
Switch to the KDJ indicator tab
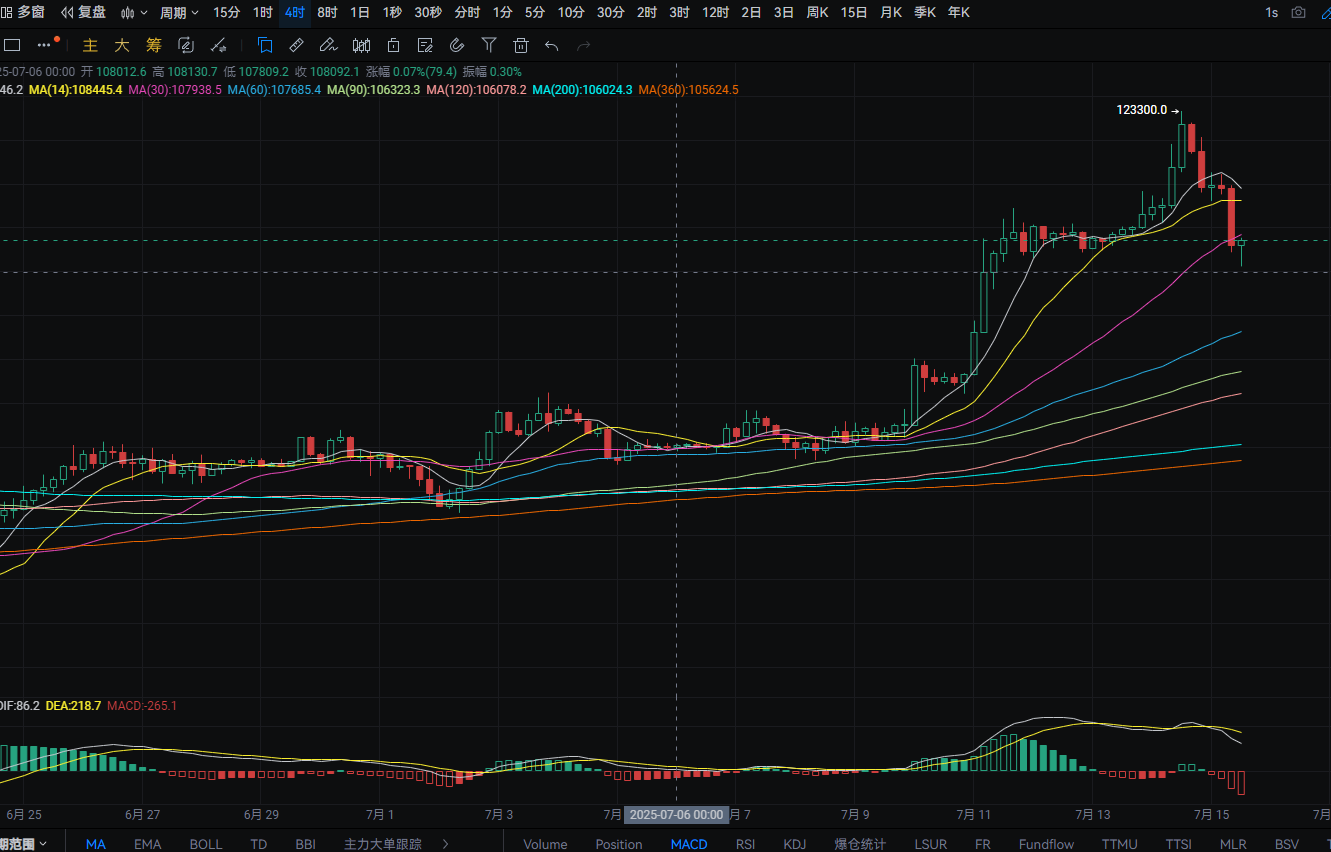(795, 844)
